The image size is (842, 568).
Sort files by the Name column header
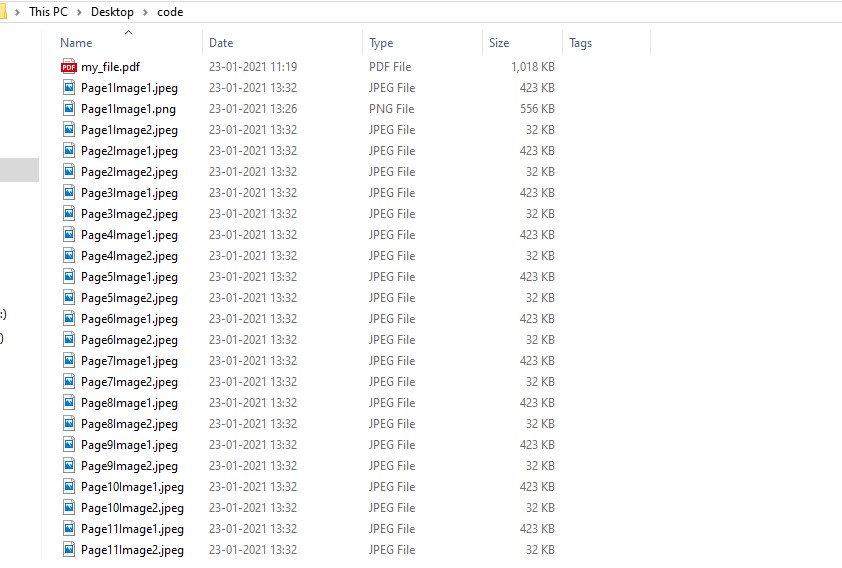tap(76, 43)
